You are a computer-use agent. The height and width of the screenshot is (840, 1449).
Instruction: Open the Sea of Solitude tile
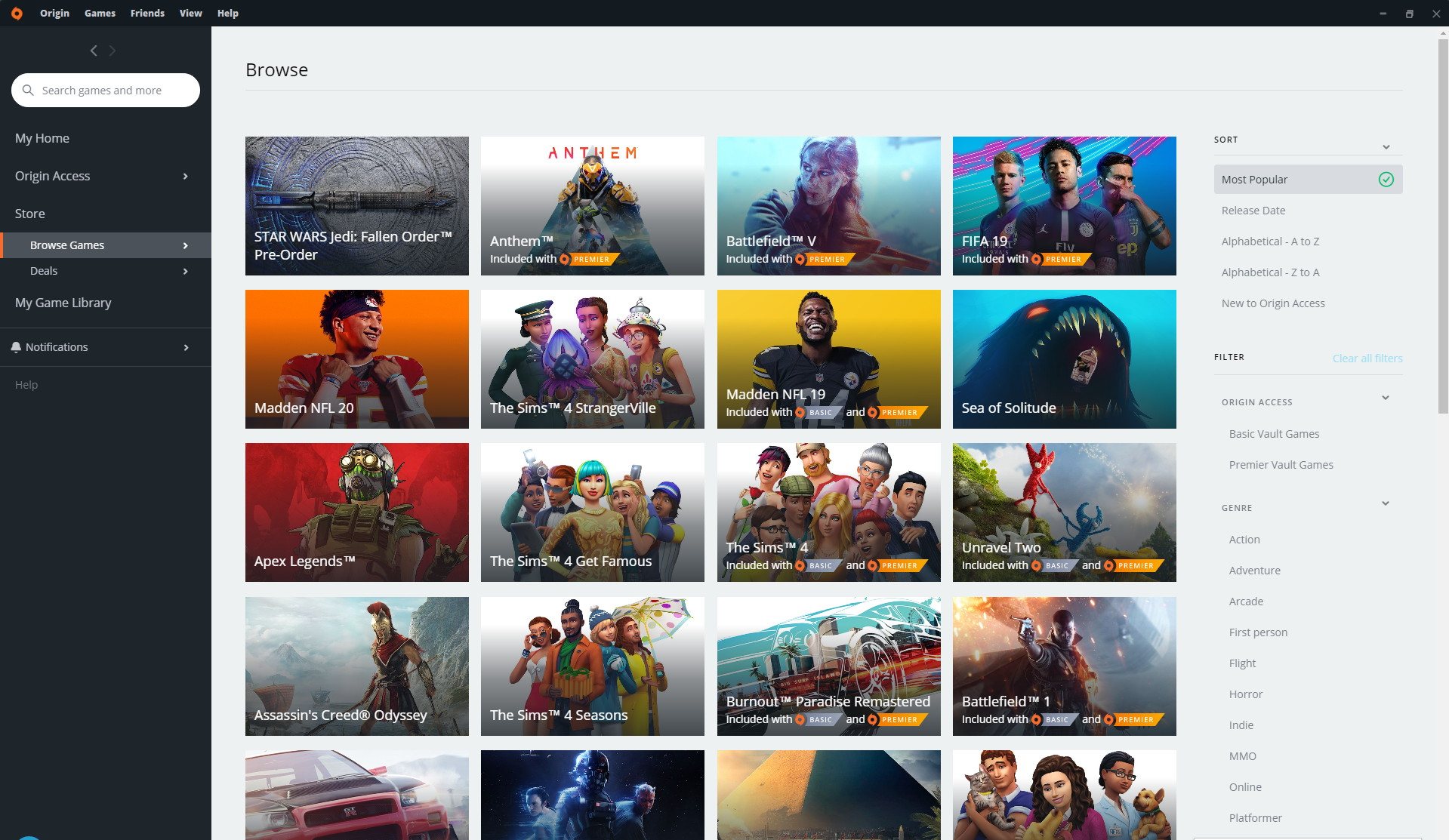[1064, 359]
